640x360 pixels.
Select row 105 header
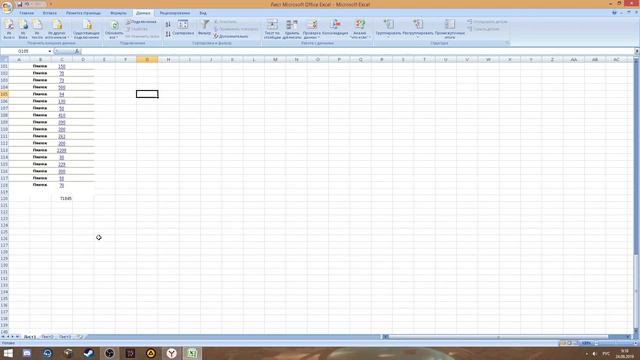[x=4, y=94]
